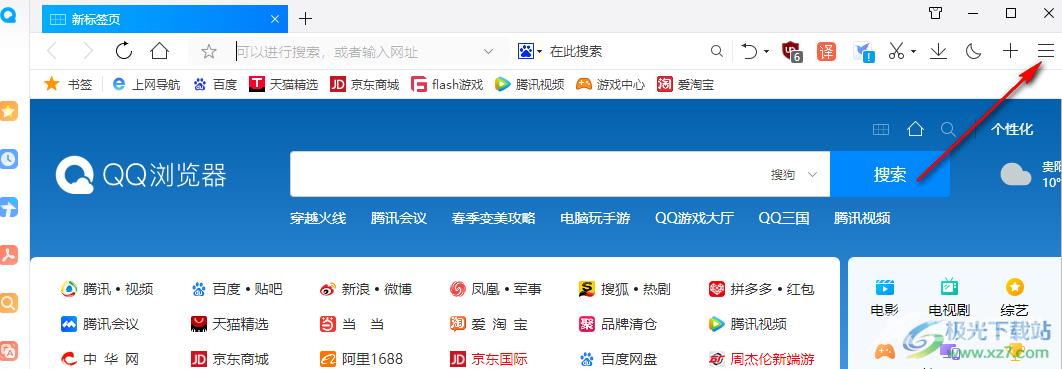
Task: Open the 游戏中心 bookmark
Action: [x=610, y=85]
